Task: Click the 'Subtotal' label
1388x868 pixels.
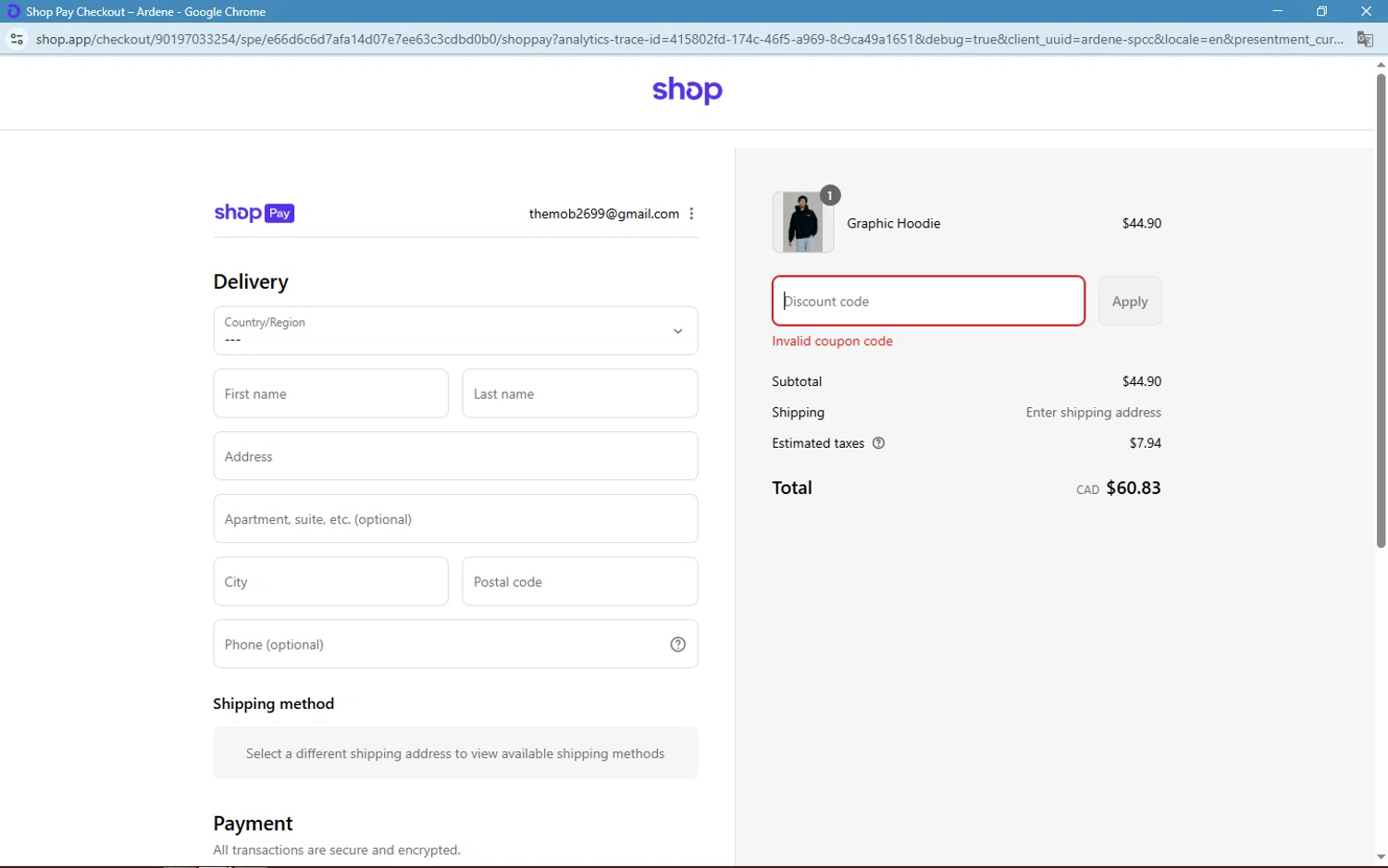Action: [797, 381]
